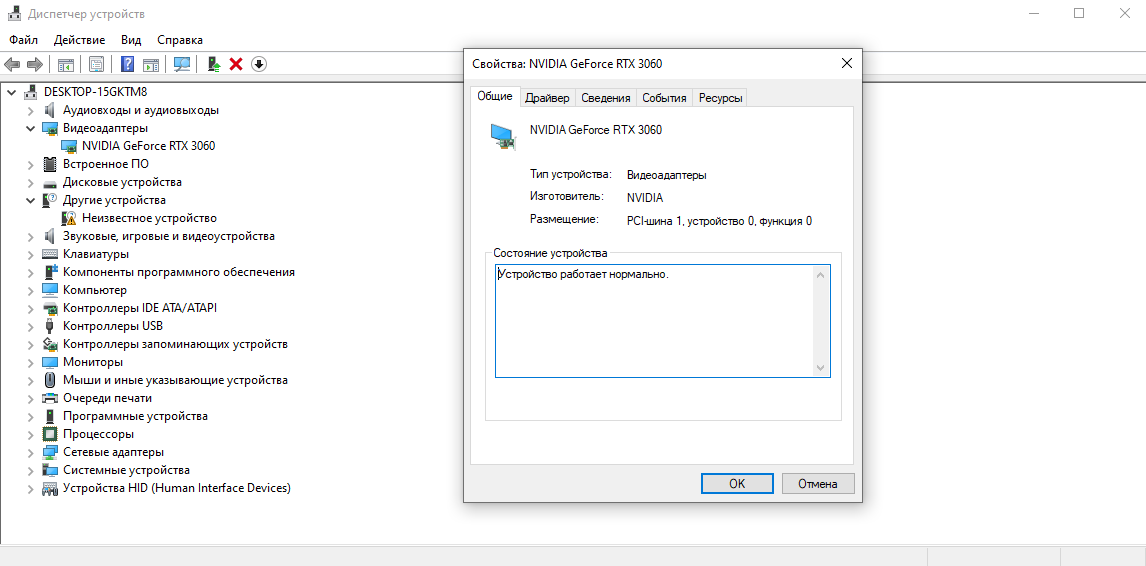1146x566 pixels.
Task: Click the Дисковые устройства drive icon
Action: coord(50,182)
